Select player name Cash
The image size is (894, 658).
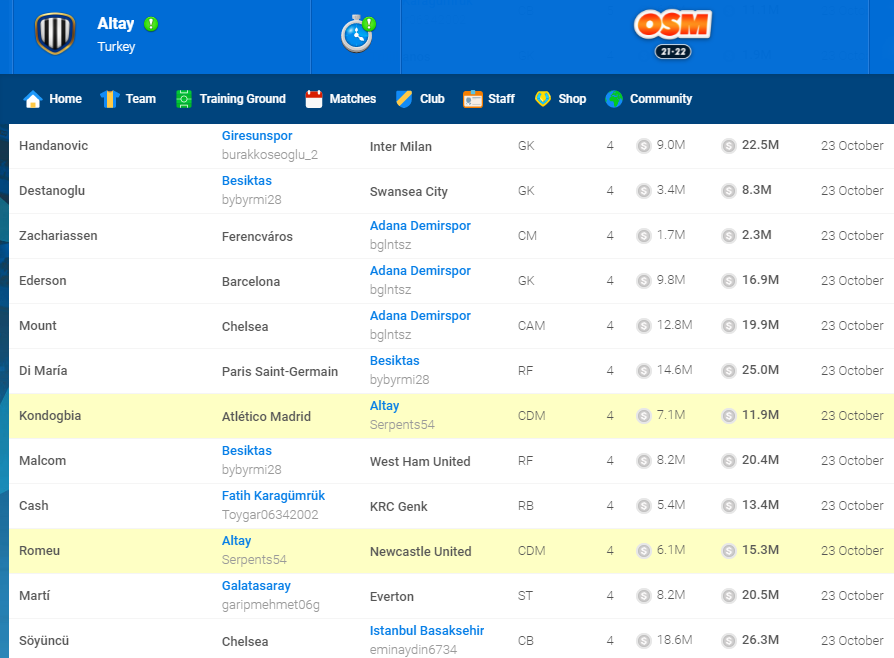coord(34,506)
